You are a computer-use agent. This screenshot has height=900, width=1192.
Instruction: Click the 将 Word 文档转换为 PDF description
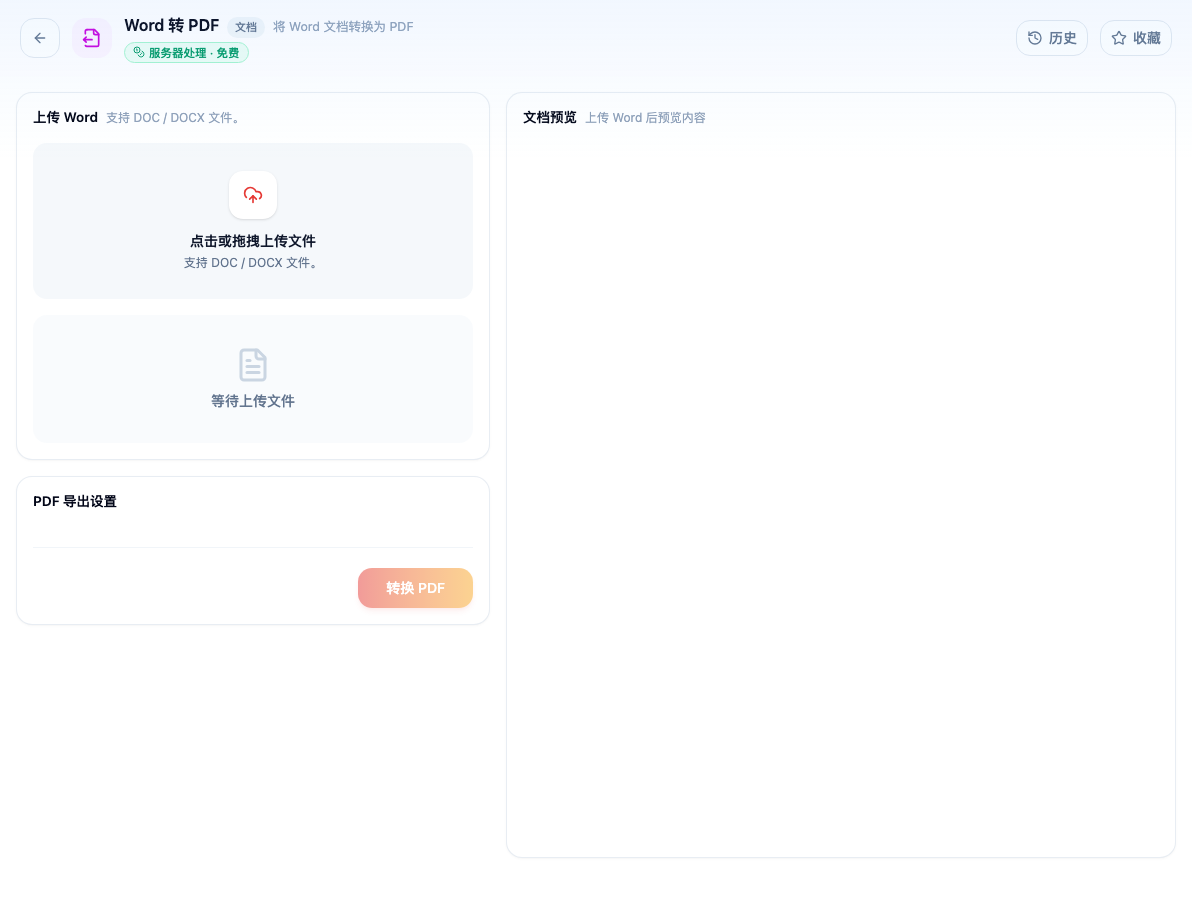point(344,27)
